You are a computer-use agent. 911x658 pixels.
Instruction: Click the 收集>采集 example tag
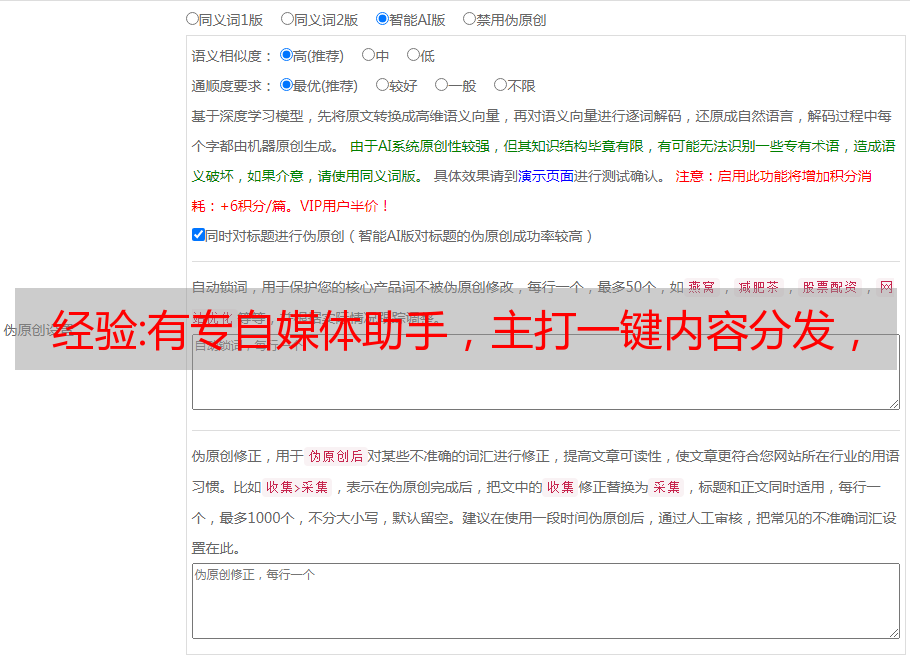tap(297, 487)
